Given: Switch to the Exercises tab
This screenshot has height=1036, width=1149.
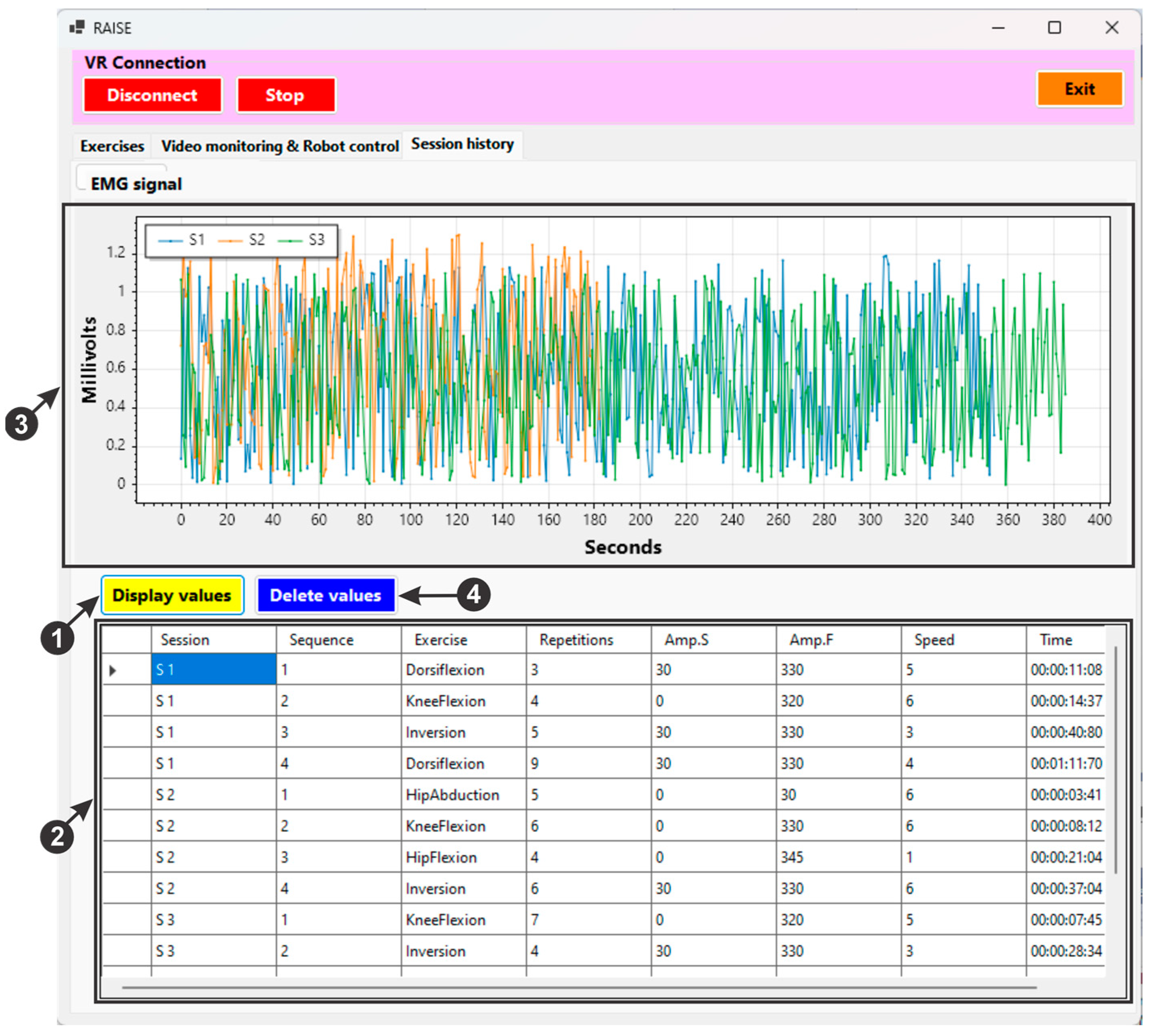Looking at the screenshot, I should (x=112, y=146).
